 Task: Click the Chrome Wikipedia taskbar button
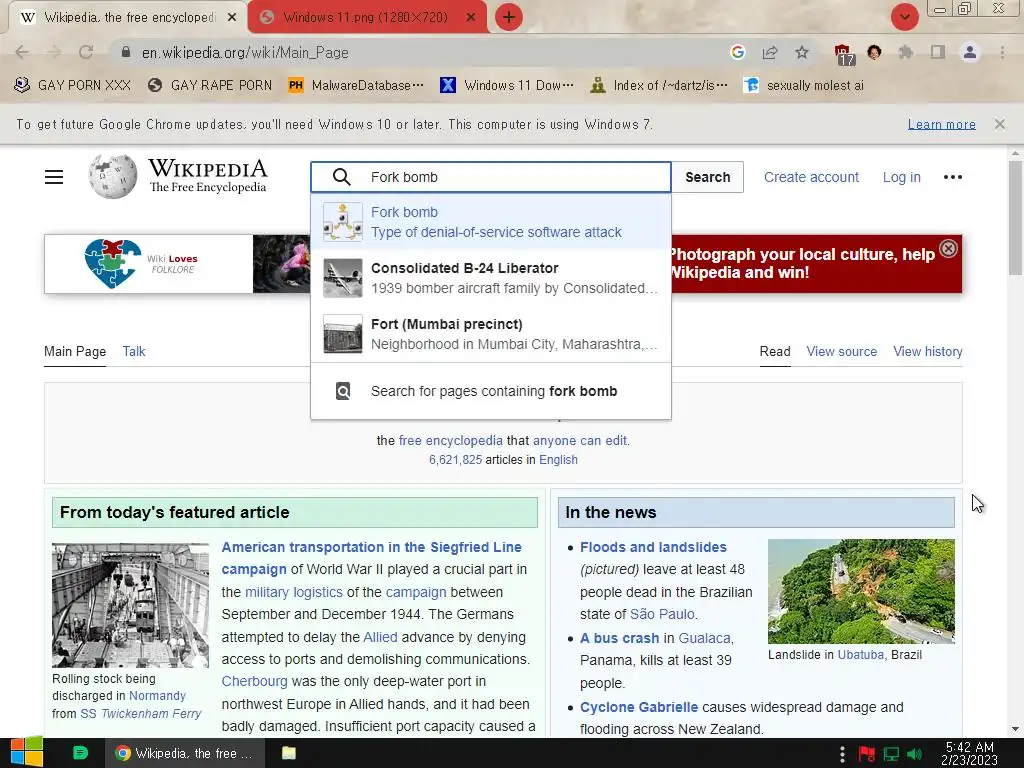pos(185,753)
